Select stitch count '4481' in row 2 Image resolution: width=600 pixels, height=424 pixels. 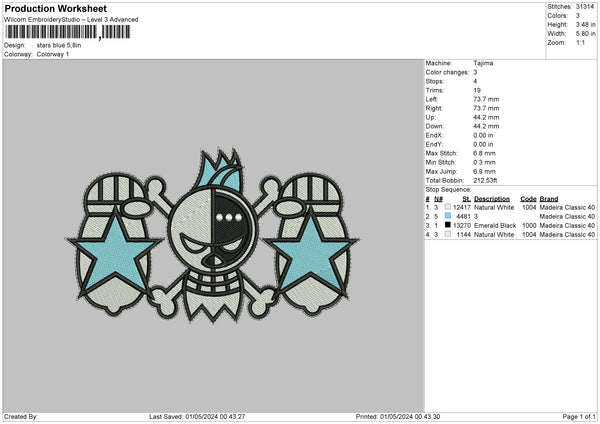(463, 217)
